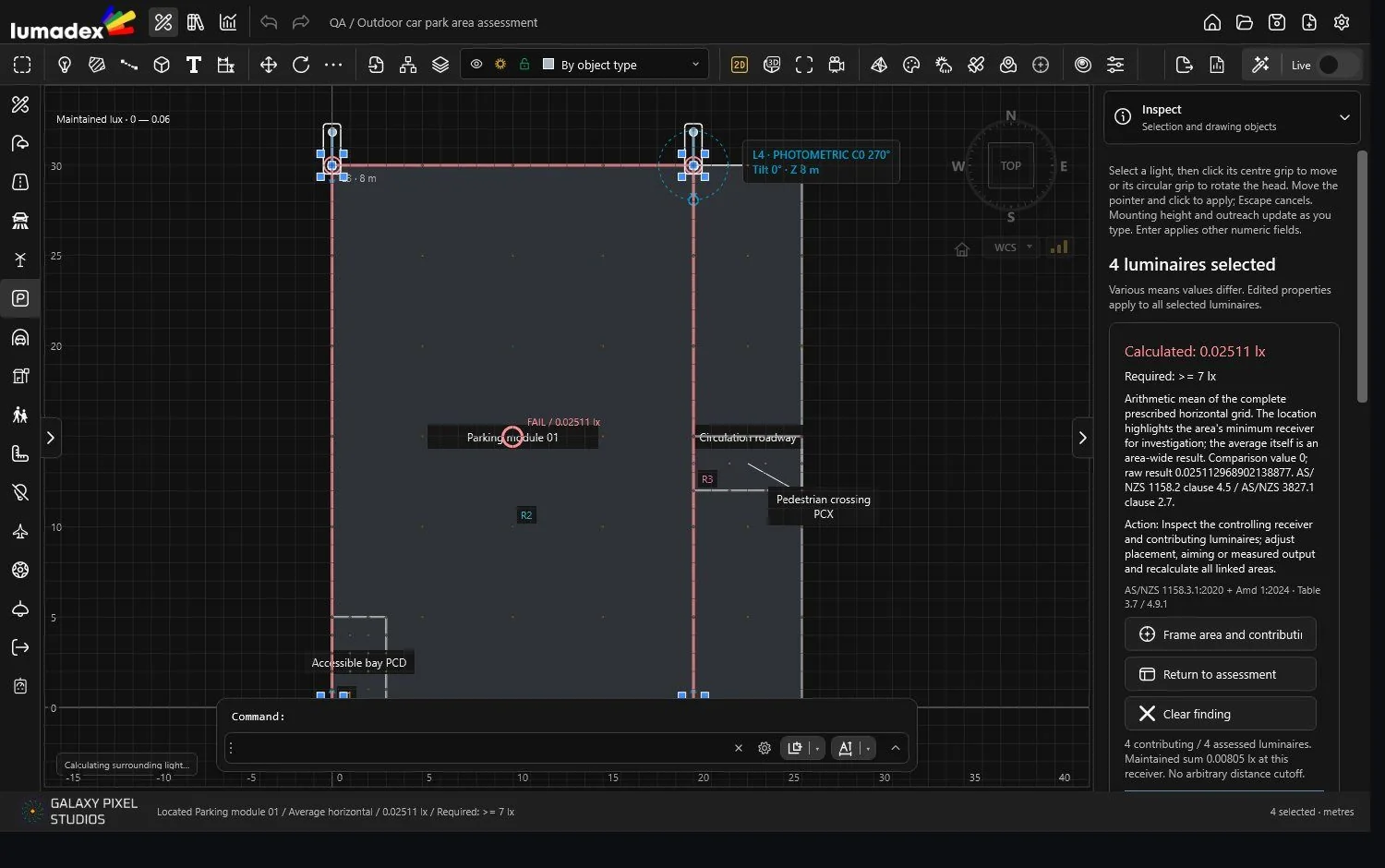Collapse the command bar chevron
Image resolution: width=1385 pixels, height=868 pixels.
tap(895, 748)
